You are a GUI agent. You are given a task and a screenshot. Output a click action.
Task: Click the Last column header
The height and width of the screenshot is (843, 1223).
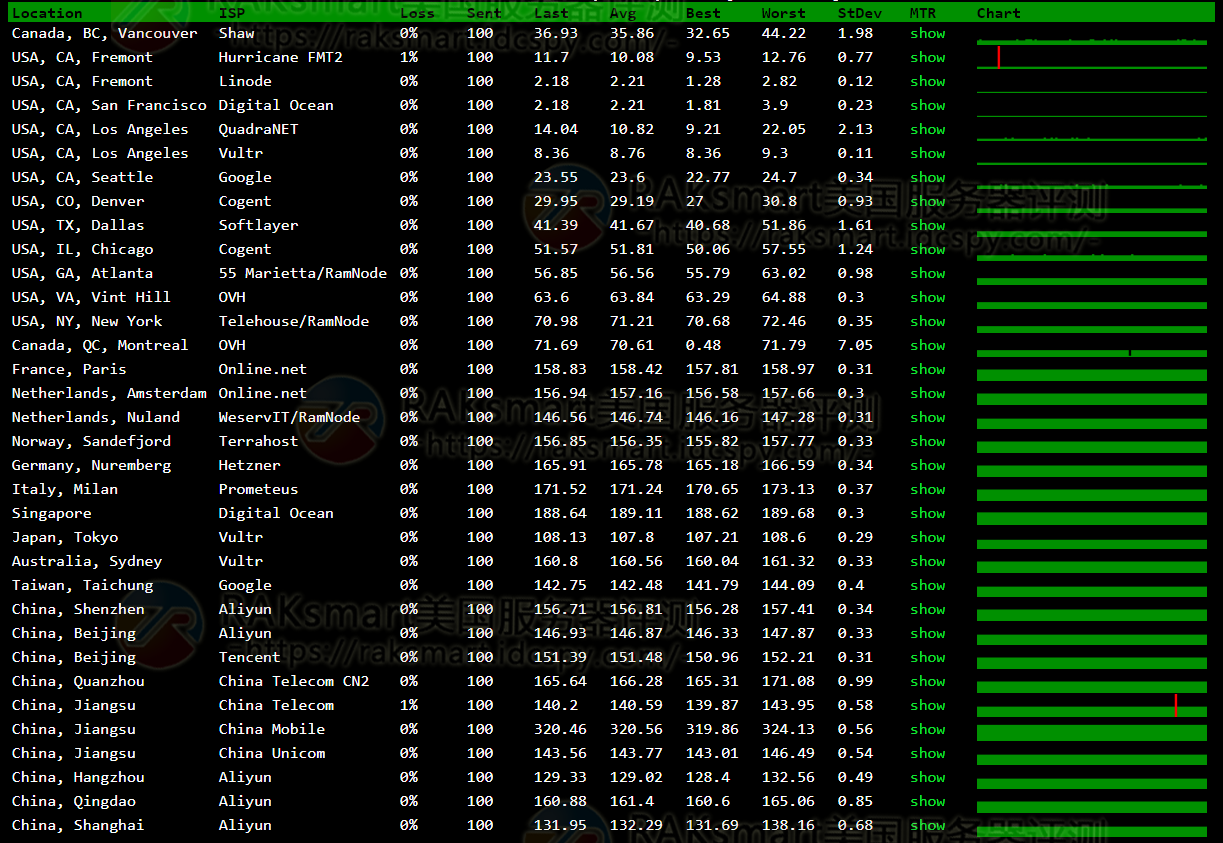551,13
